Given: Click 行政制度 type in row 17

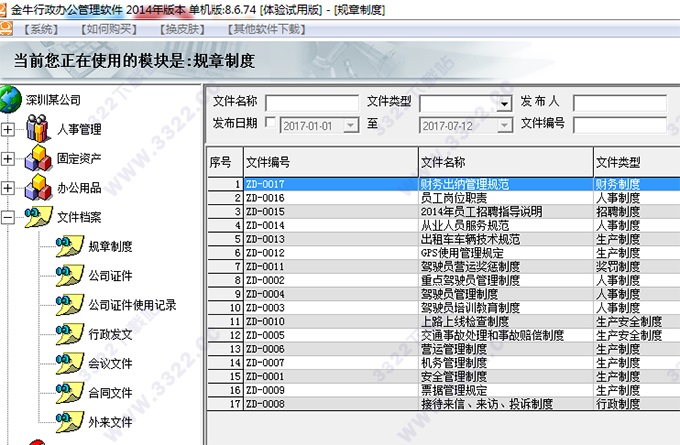Looking at the screenshot, I should (618, 404).
